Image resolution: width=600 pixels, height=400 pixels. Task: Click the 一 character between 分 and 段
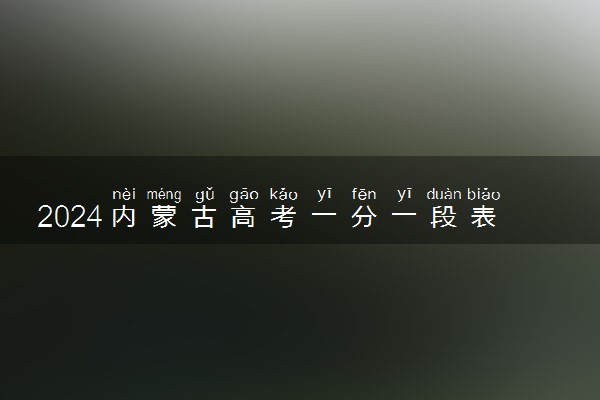(404, 215)
